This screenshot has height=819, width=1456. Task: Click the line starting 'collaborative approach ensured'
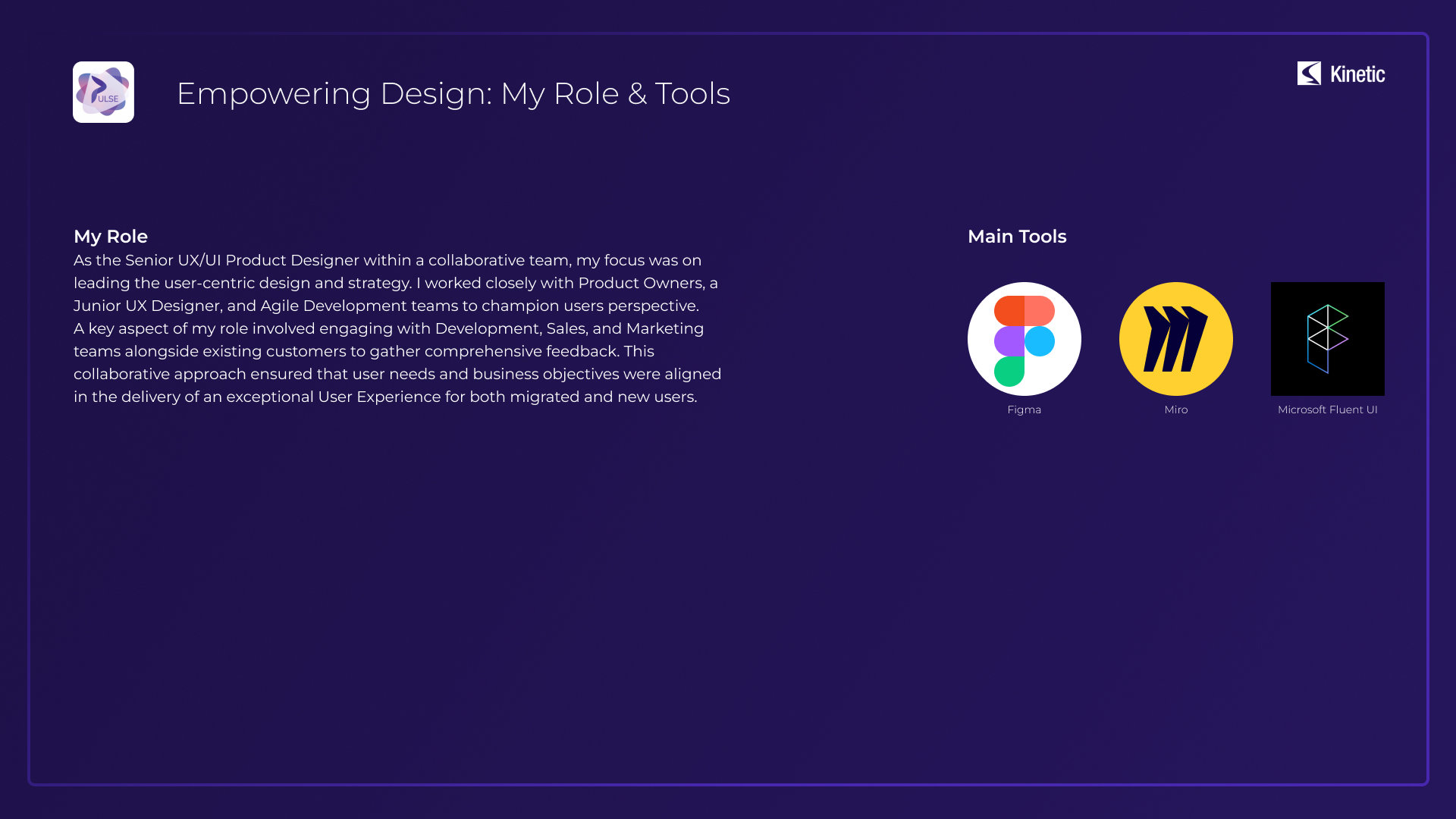point(397,374)
